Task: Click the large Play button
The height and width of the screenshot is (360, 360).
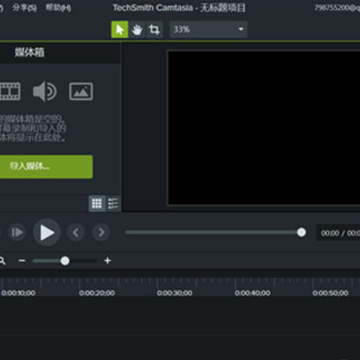Action: click(x=47, y=232)
